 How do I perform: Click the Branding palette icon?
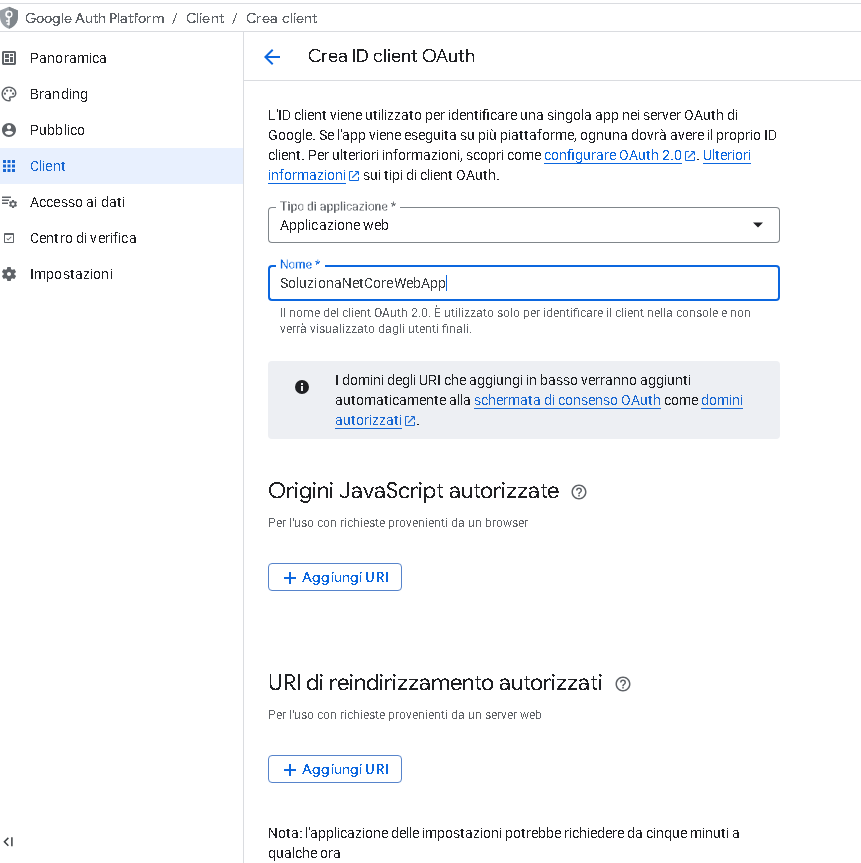tap(9, 94)
